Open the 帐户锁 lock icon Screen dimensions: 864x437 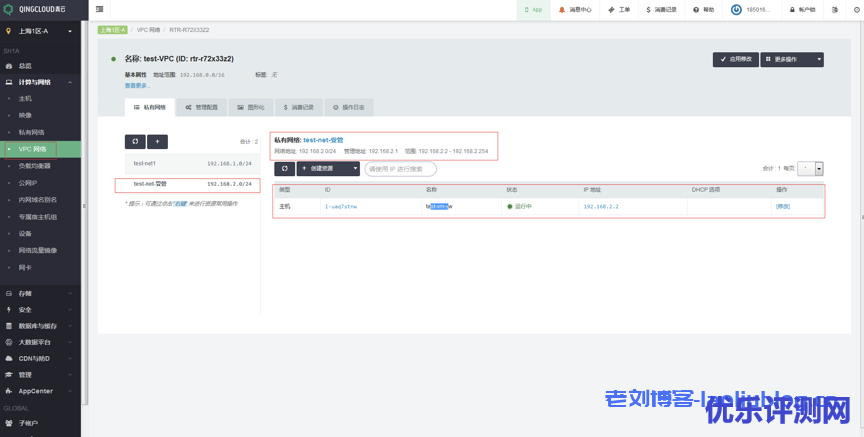792,9
